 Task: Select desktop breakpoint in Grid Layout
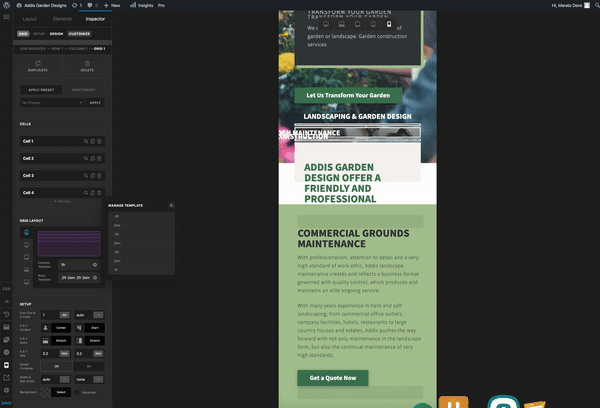pyautogui.click(x=26, y=282)
